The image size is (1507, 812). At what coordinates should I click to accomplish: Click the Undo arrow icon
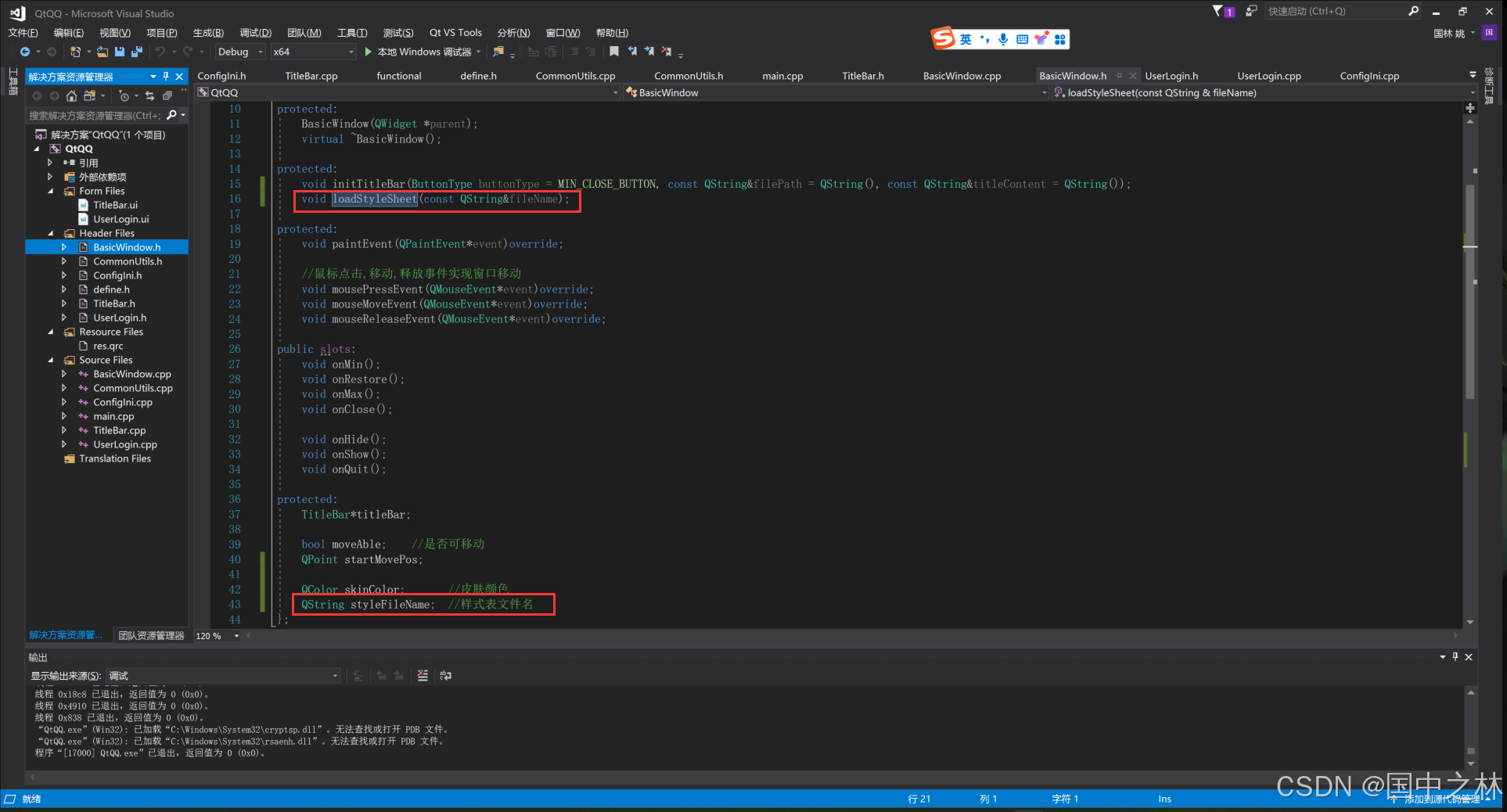tap(160, 52)
